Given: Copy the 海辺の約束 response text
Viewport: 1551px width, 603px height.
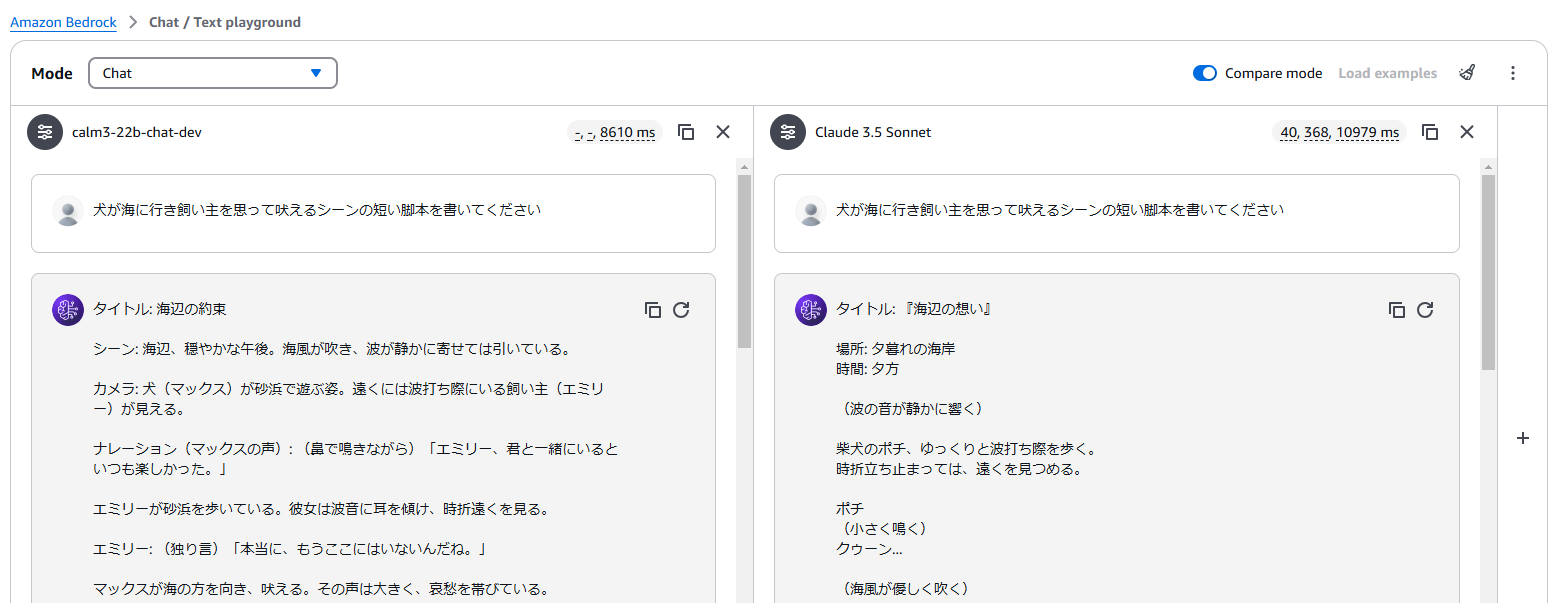Looking at the screenshot, I should pos(653,310).
